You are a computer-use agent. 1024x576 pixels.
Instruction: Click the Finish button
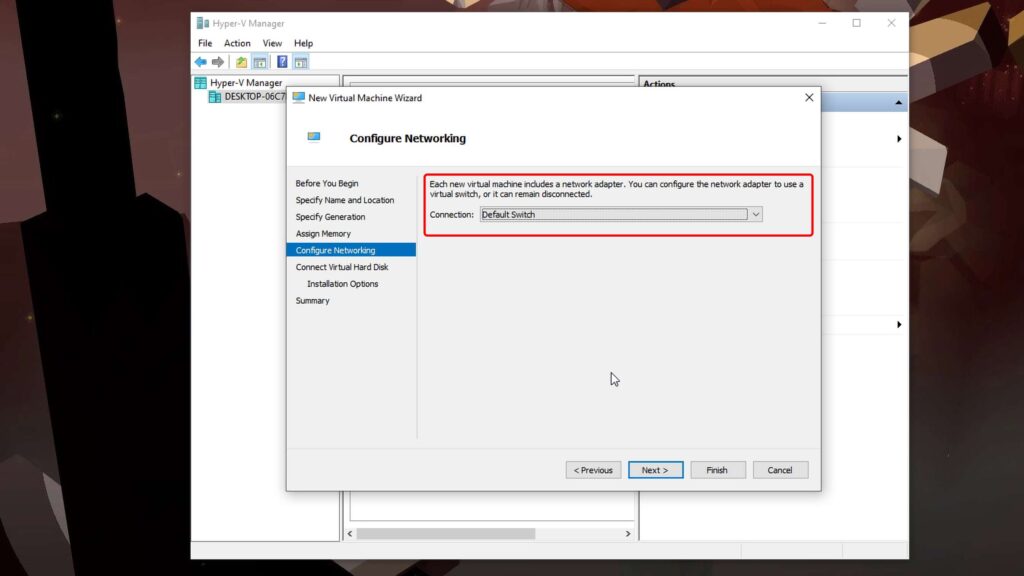[717, 470]
